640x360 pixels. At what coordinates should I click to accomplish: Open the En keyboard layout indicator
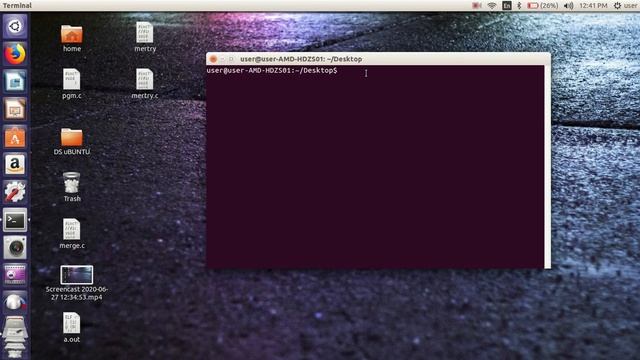pyautogui.click(x=507, y=6)
